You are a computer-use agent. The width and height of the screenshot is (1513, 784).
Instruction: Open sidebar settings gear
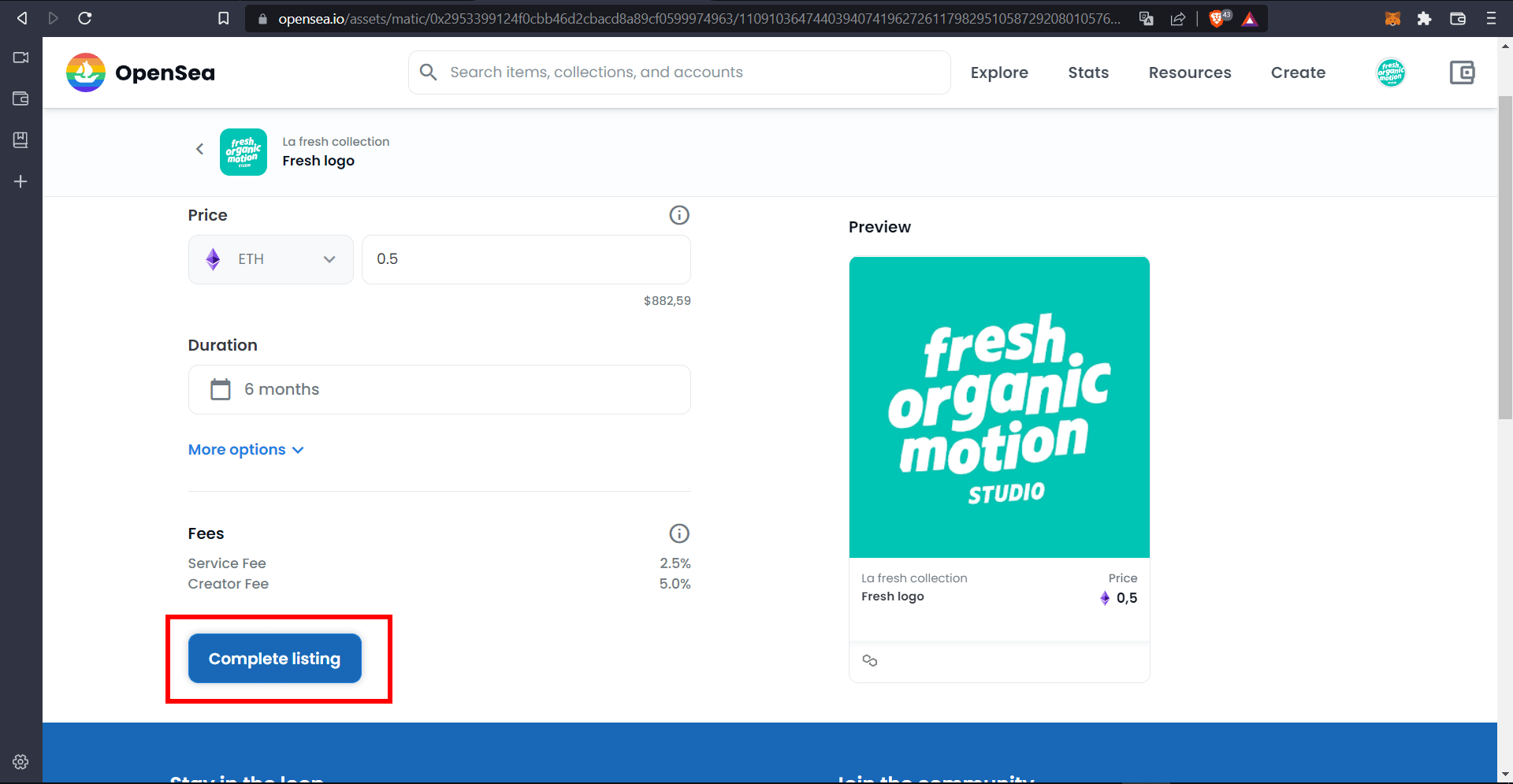(x=20, y=762)
